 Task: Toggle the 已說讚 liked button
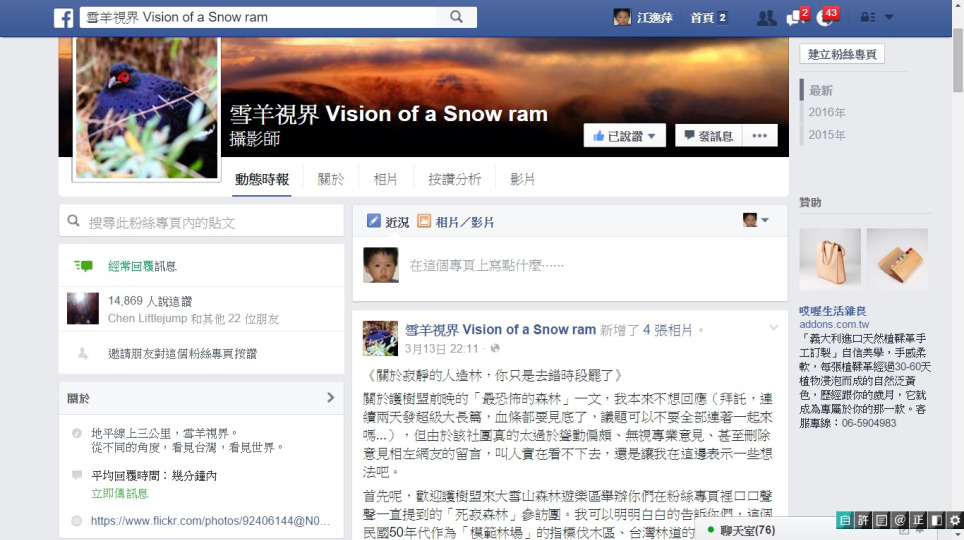click(x=625, y=136)
